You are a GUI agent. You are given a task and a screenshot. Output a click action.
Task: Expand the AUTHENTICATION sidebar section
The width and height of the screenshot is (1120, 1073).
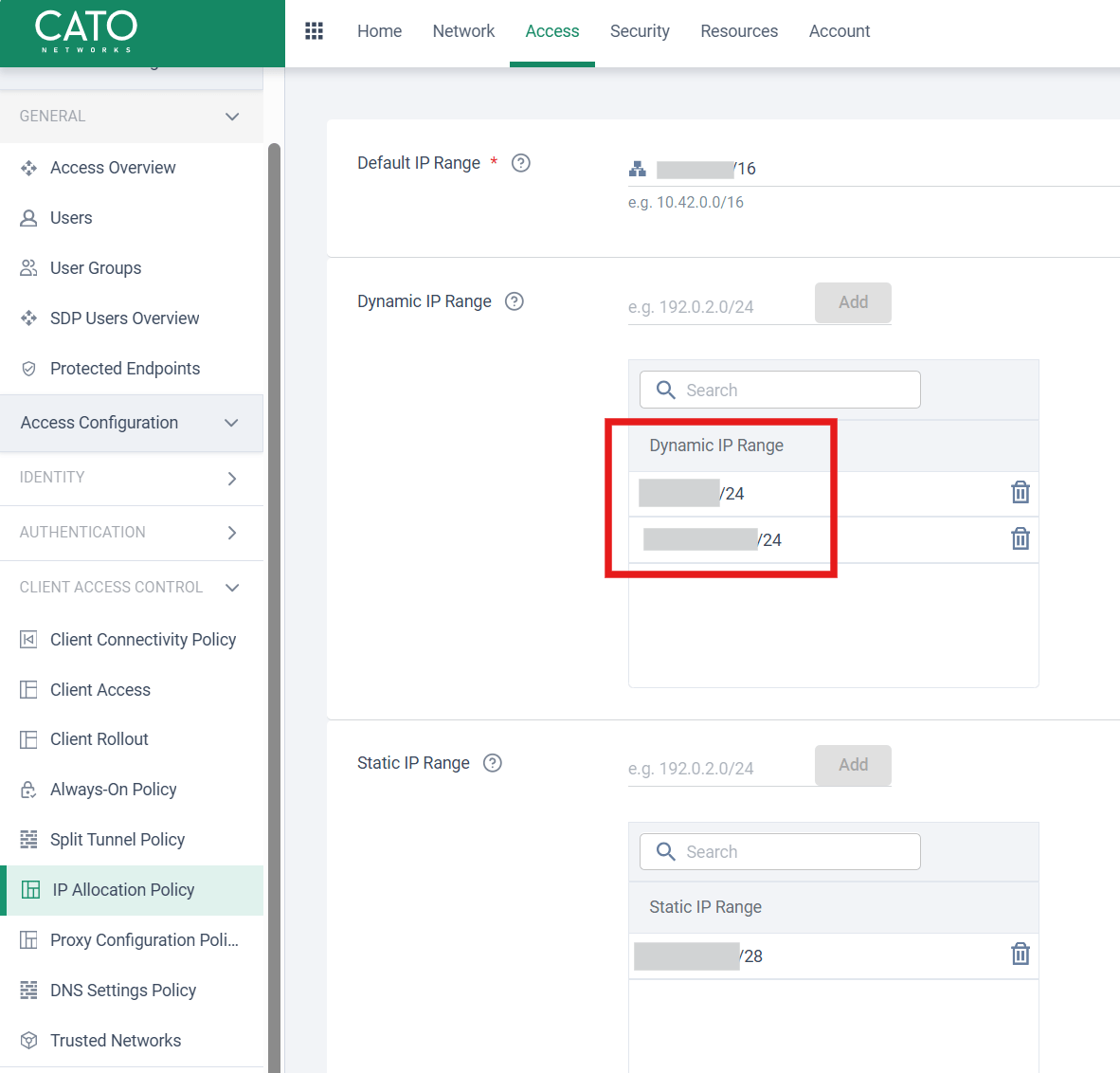coord(232,533)
